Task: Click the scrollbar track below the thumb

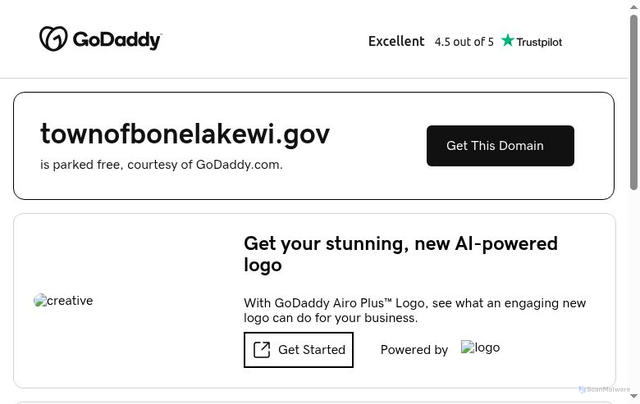Action: coord(634,300)
